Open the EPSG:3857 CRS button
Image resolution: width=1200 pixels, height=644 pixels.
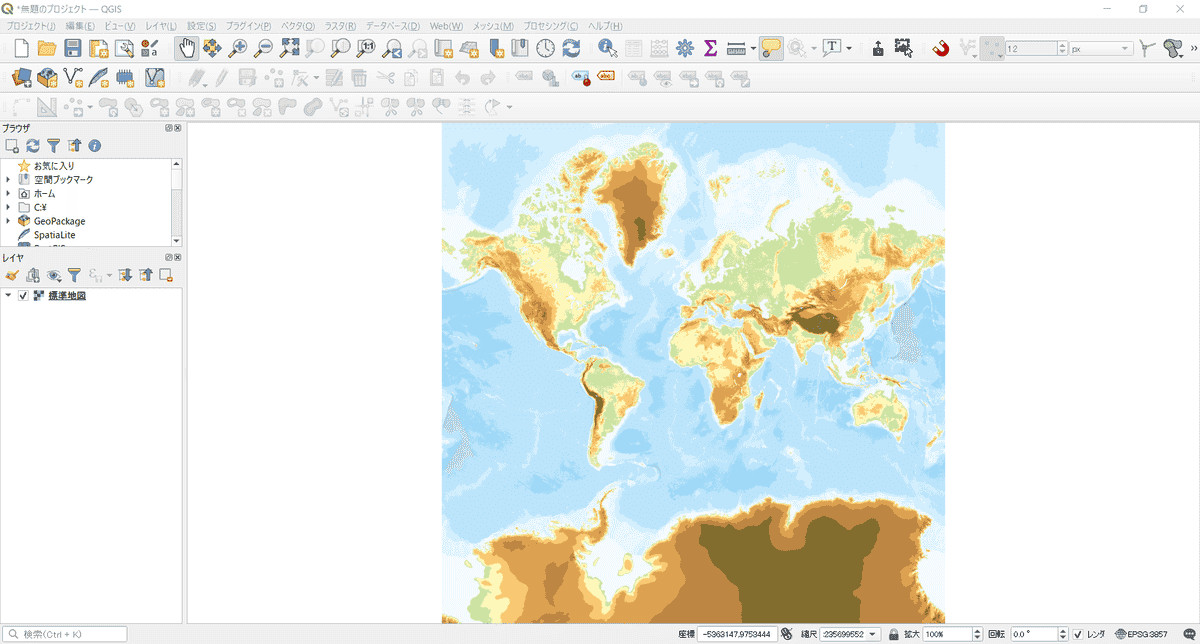pyautogui.click(x=1142, y=634)
